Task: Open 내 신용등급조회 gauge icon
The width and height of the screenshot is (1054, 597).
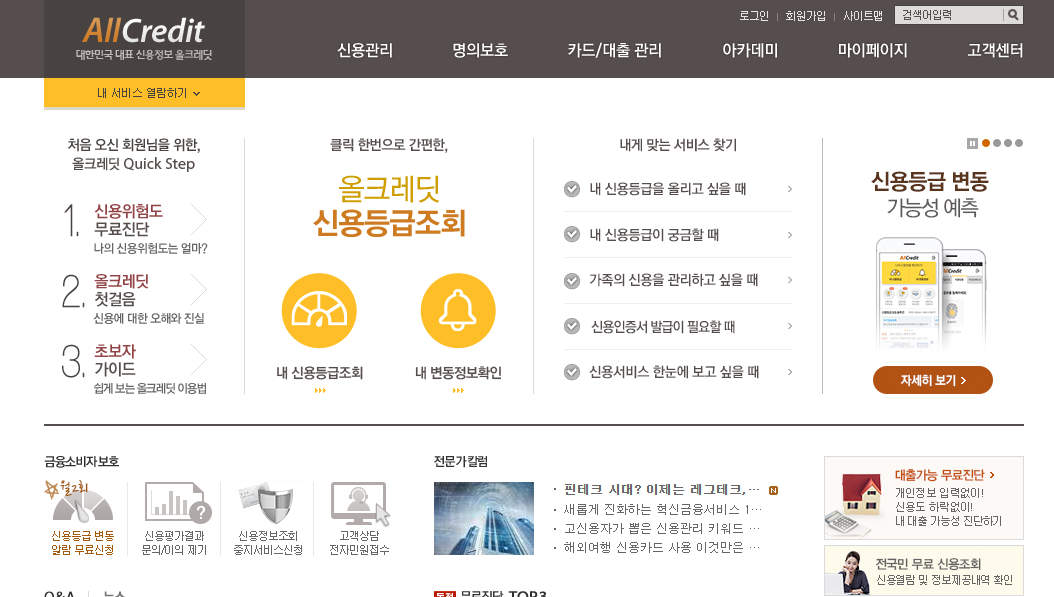Action: tap(319, 311)
